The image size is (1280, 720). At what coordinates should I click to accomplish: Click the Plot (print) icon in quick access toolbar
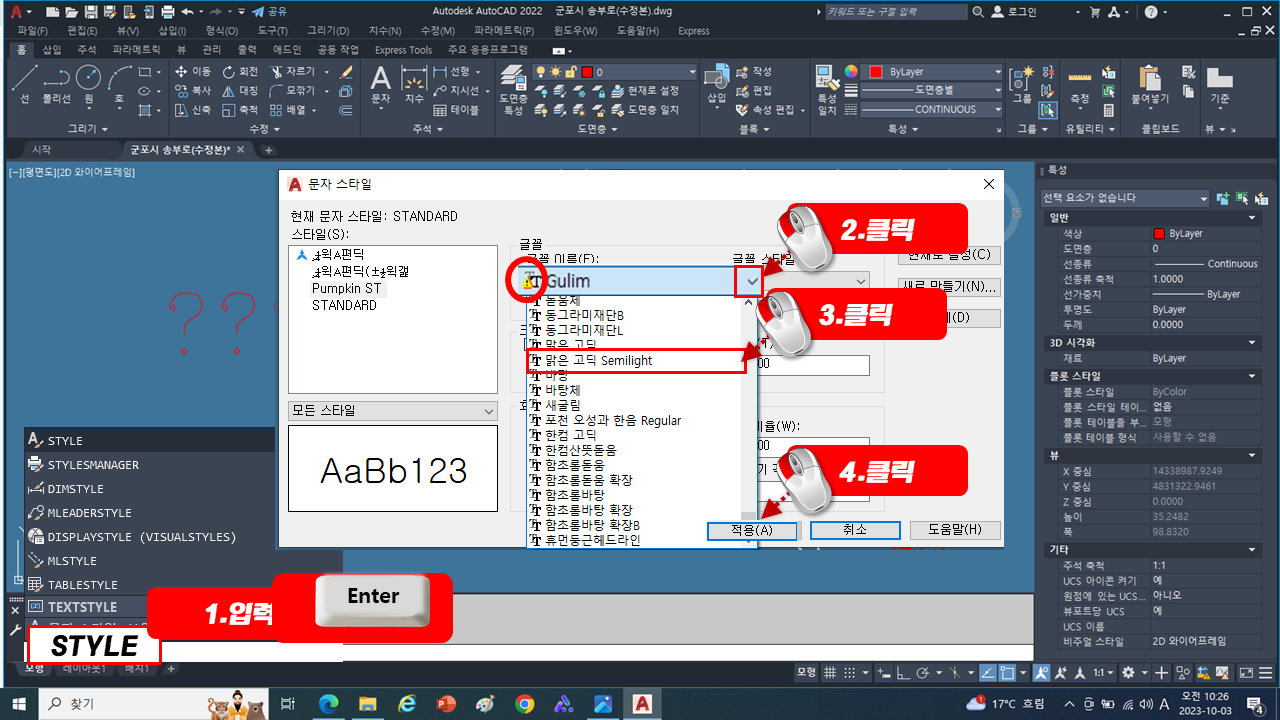(x=166, y=12)
